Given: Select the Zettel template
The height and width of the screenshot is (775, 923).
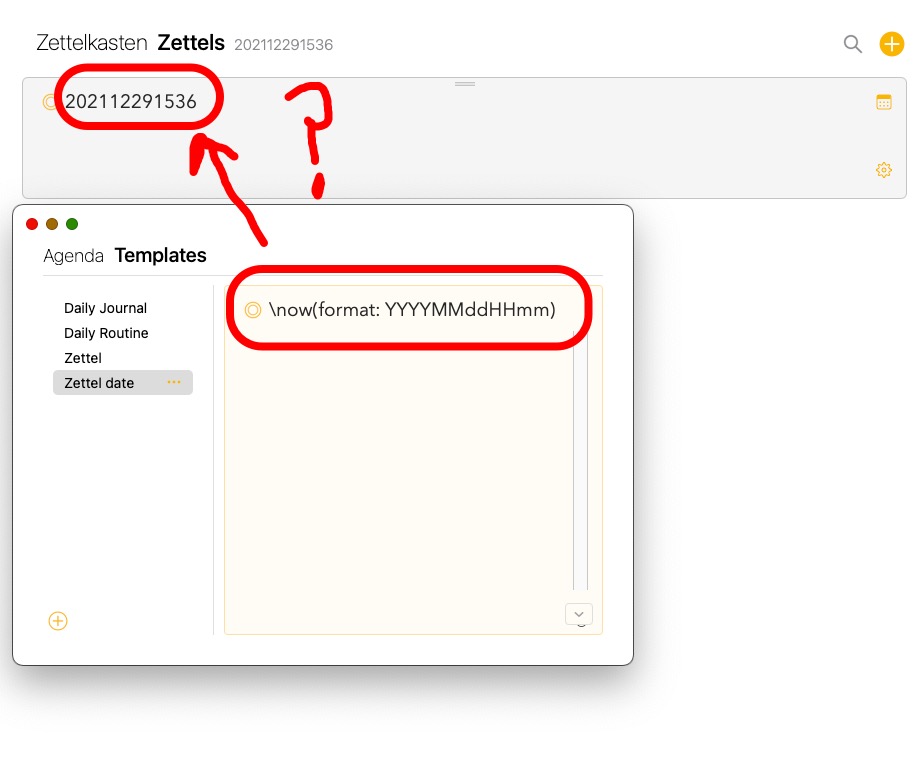Looking at the screenshot, I should [83, 358].
